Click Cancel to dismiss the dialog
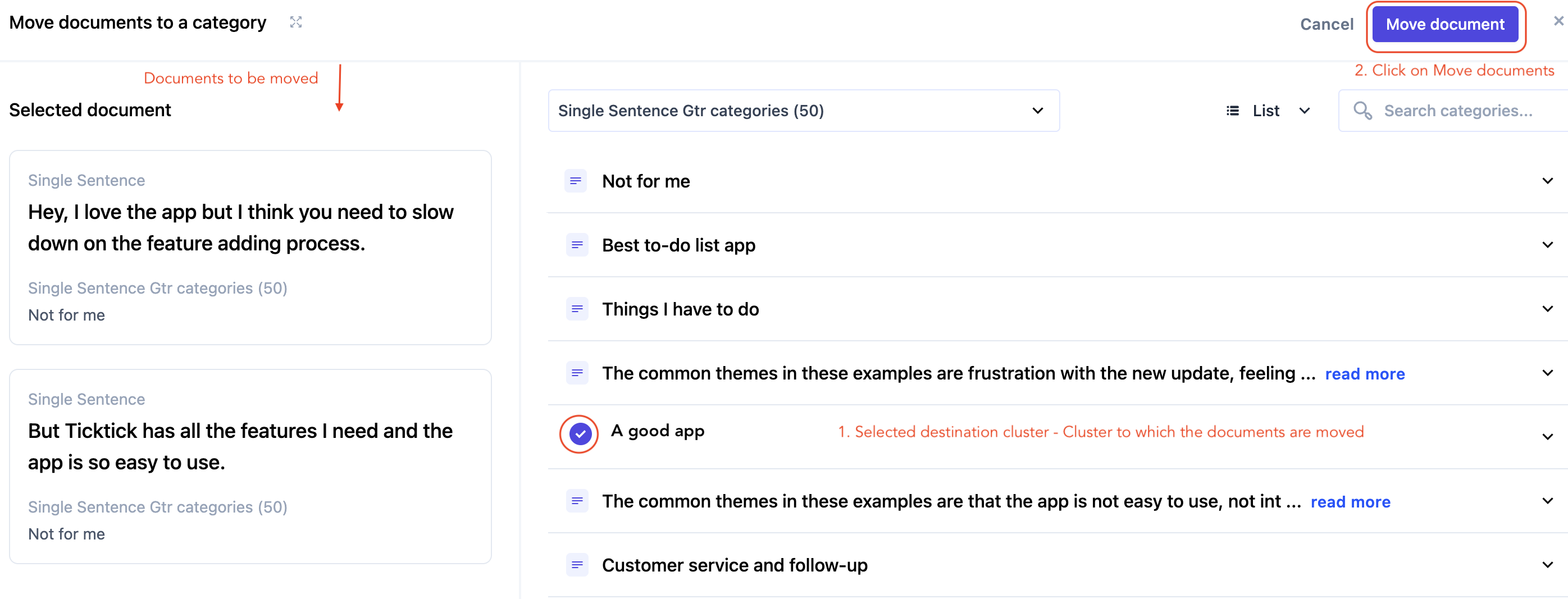Image resolution: width=1568 pixels, height=599 pixels. click(x=1327, y=24)
